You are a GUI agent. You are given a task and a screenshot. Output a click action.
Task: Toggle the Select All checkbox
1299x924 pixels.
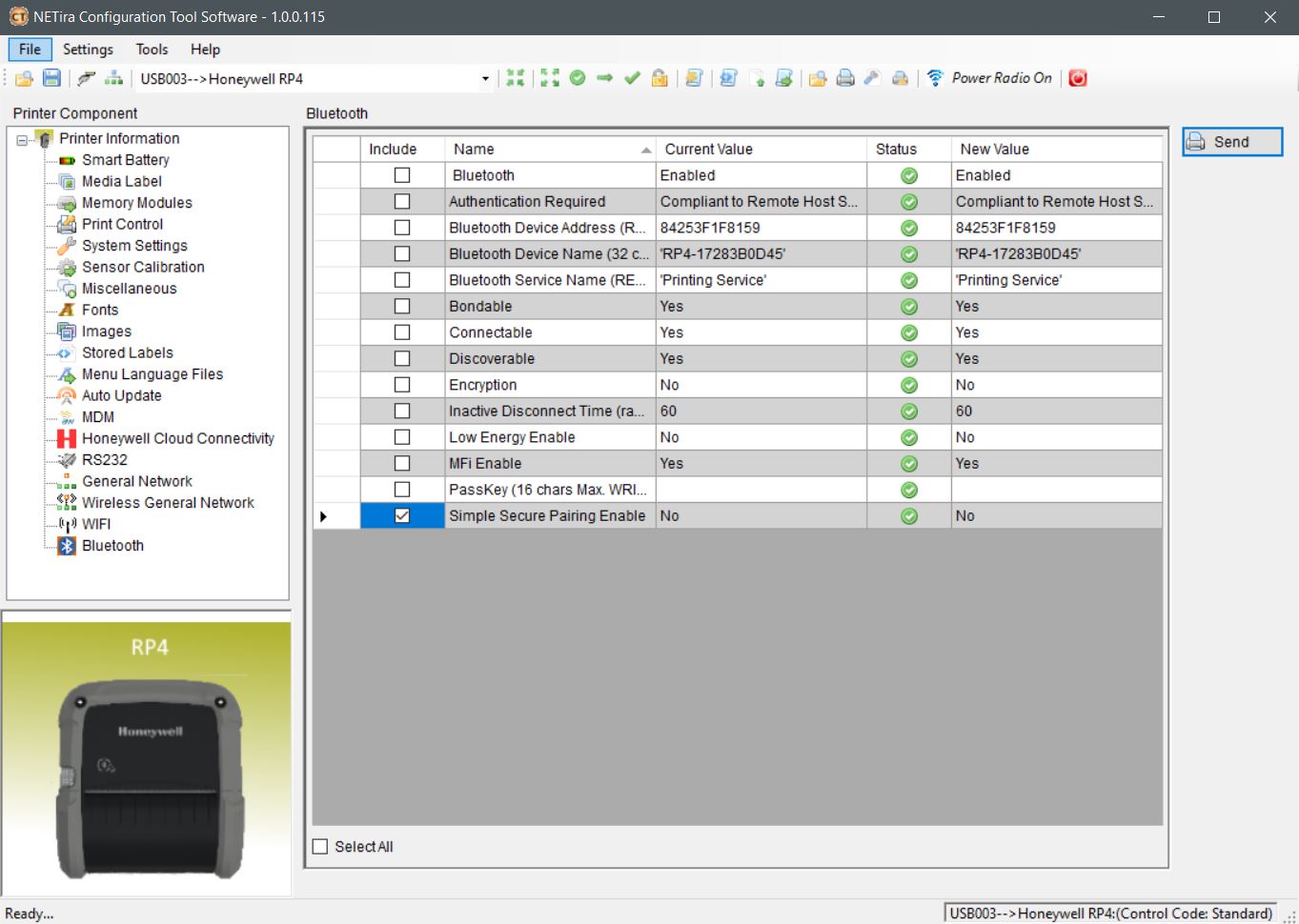pos(320,846)
